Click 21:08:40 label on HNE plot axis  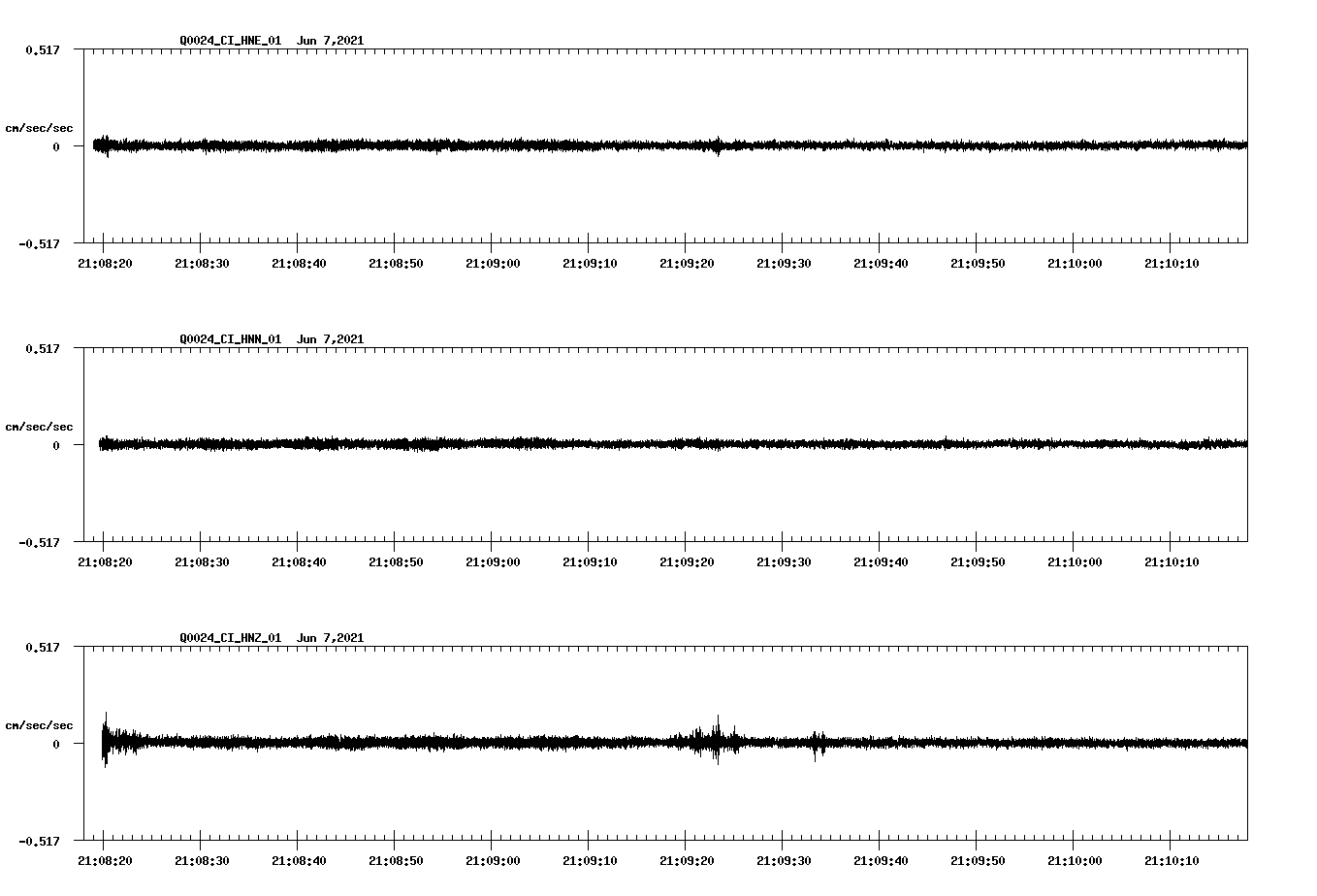coord(299,264)
